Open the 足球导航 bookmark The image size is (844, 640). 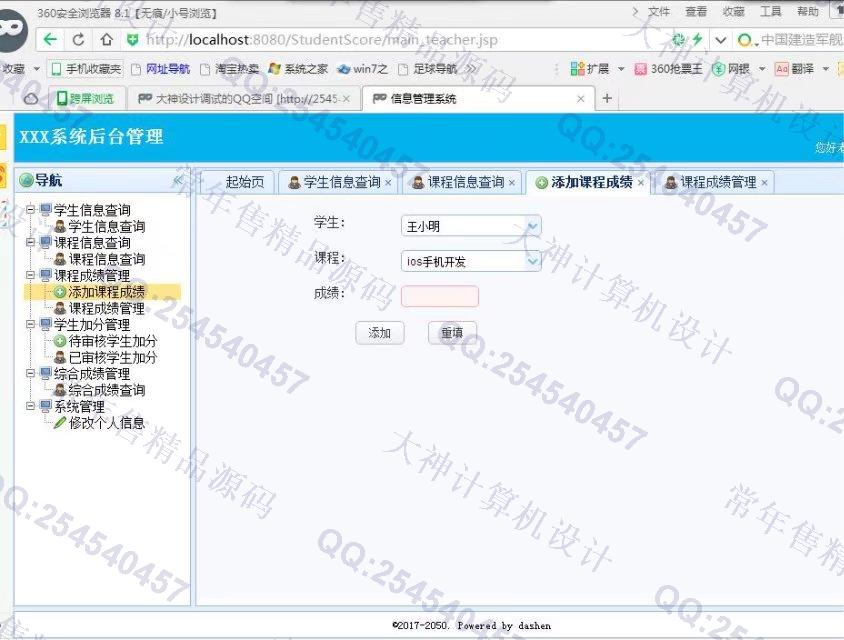[x=428, y=69]
